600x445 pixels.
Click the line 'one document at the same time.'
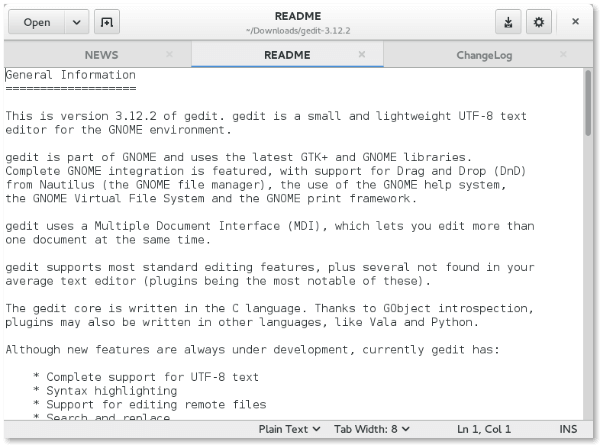108,240
